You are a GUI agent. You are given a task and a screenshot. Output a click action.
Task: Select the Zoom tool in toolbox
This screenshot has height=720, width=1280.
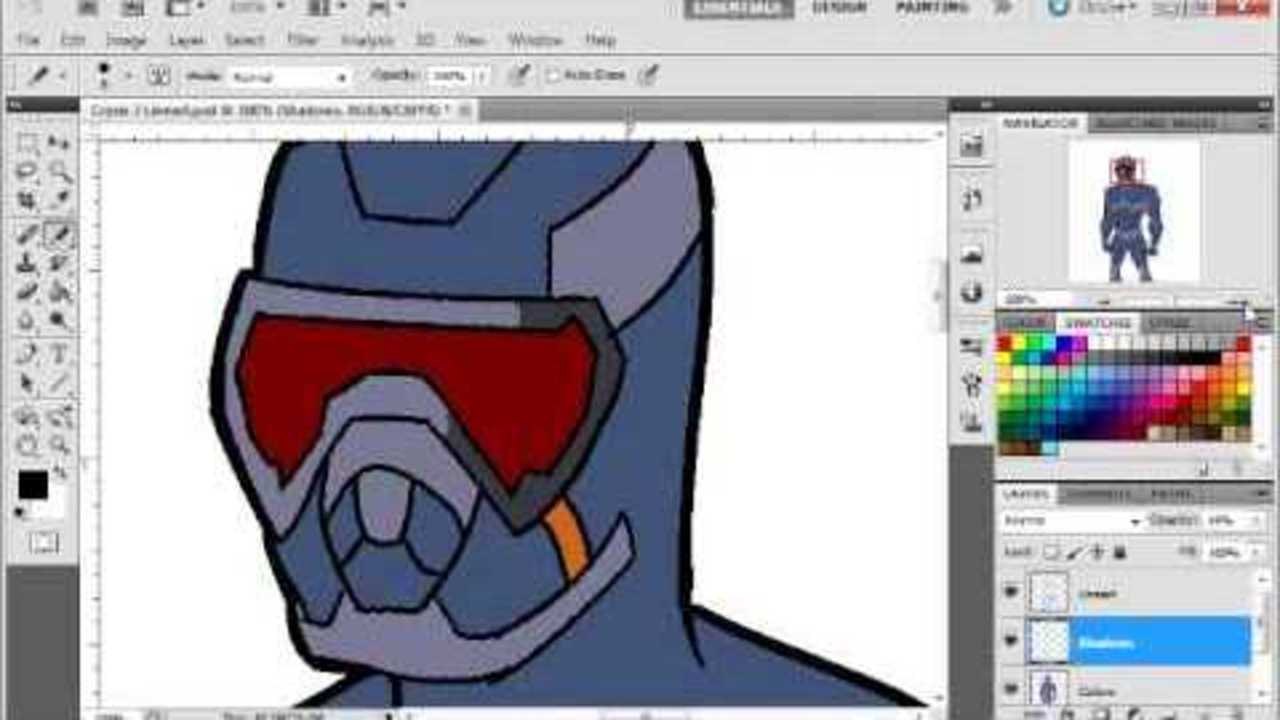[x=60, y=446]
